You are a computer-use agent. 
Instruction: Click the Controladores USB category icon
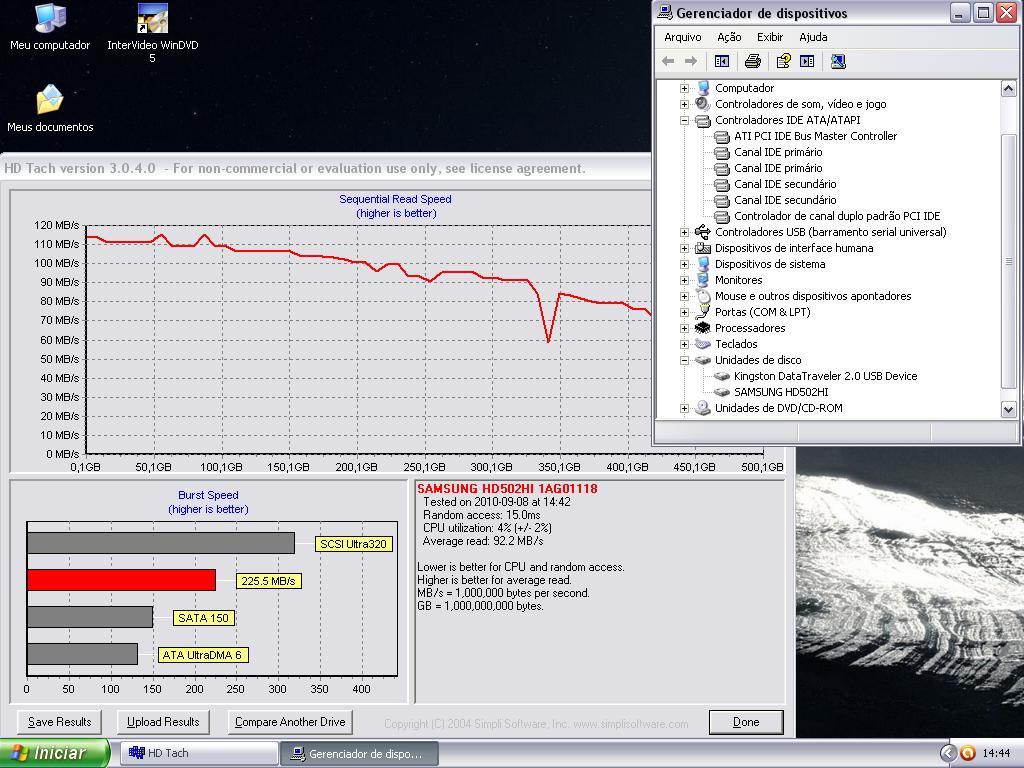click(x=703, y=232)
